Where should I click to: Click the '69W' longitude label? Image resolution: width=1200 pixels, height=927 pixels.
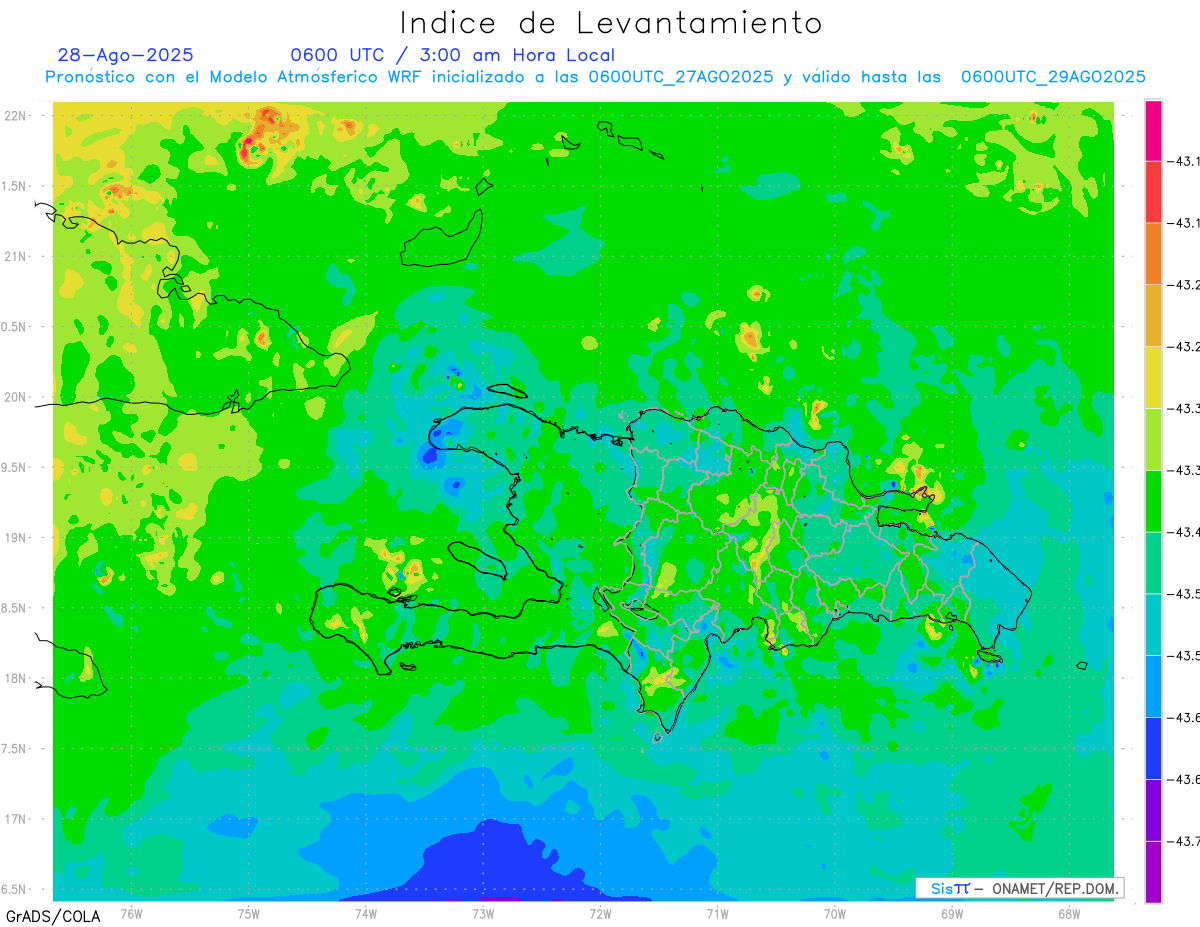[x=952, y=913]
